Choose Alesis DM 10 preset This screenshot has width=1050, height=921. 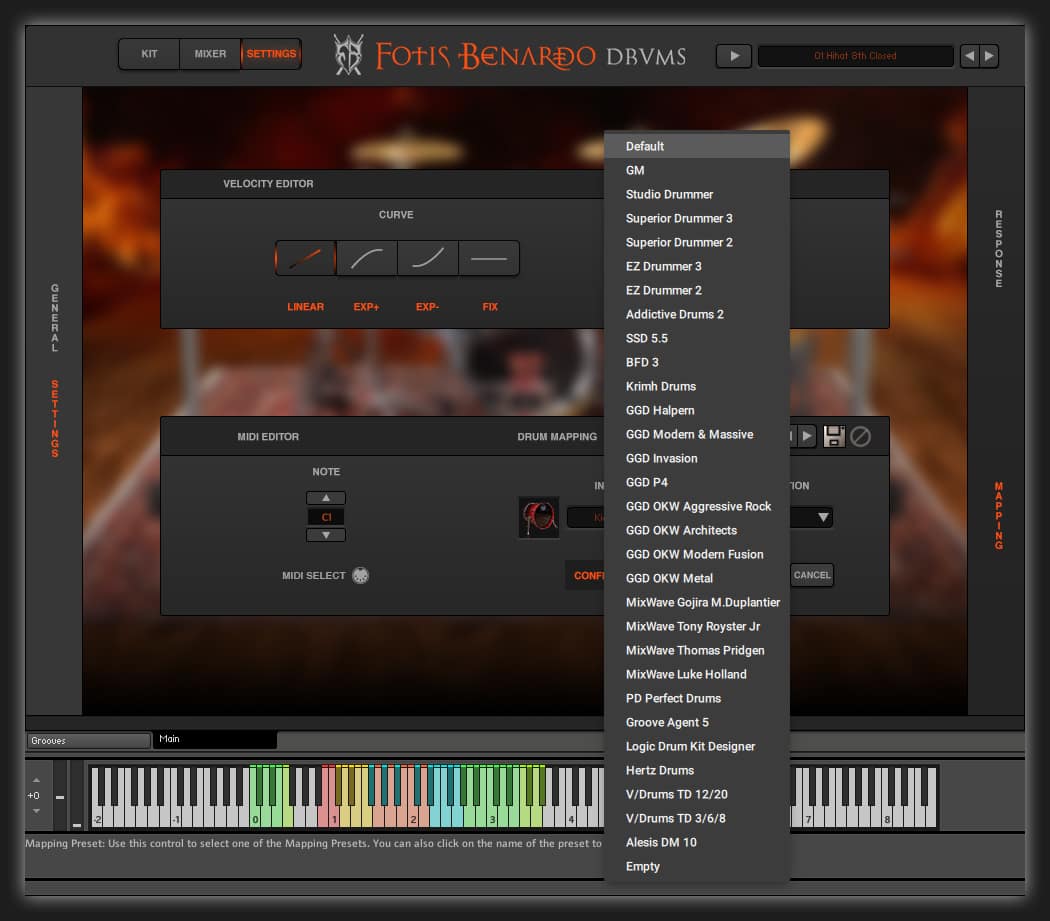(696, 843)
